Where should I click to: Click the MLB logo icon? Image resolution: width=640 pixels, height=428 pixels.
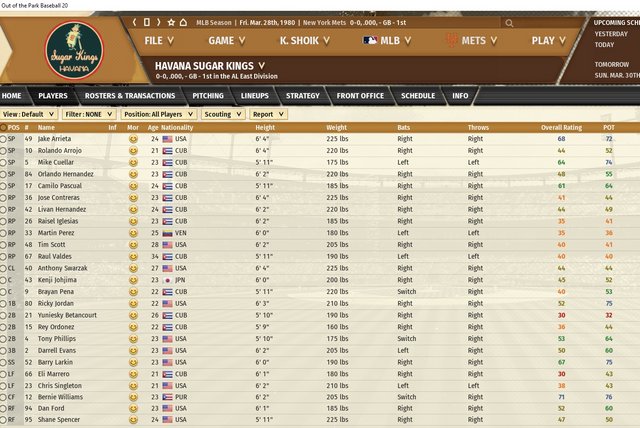tap(370, 40)
